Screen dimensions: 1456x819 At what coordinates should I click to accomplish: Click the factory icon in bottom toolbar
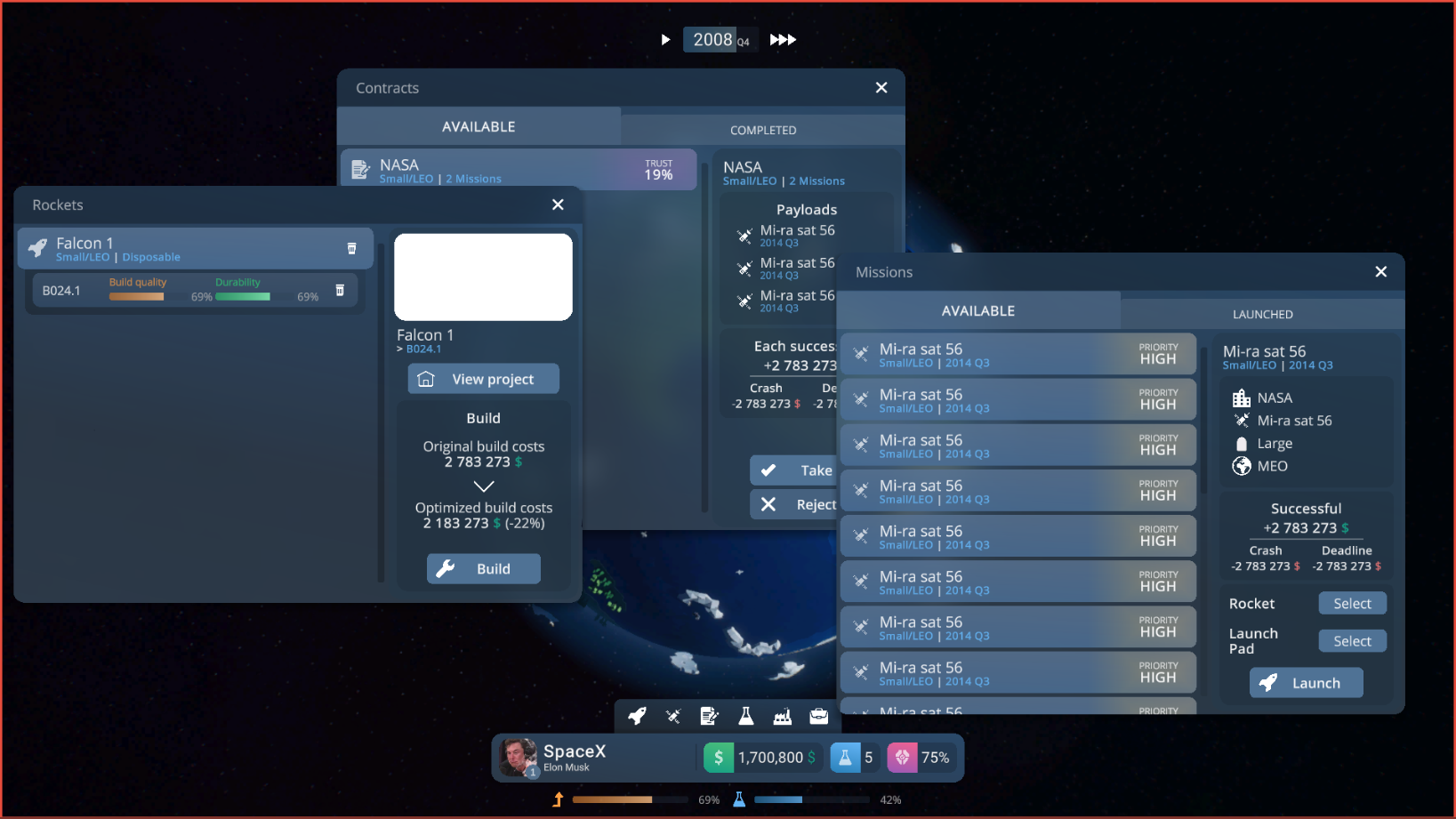782,716
